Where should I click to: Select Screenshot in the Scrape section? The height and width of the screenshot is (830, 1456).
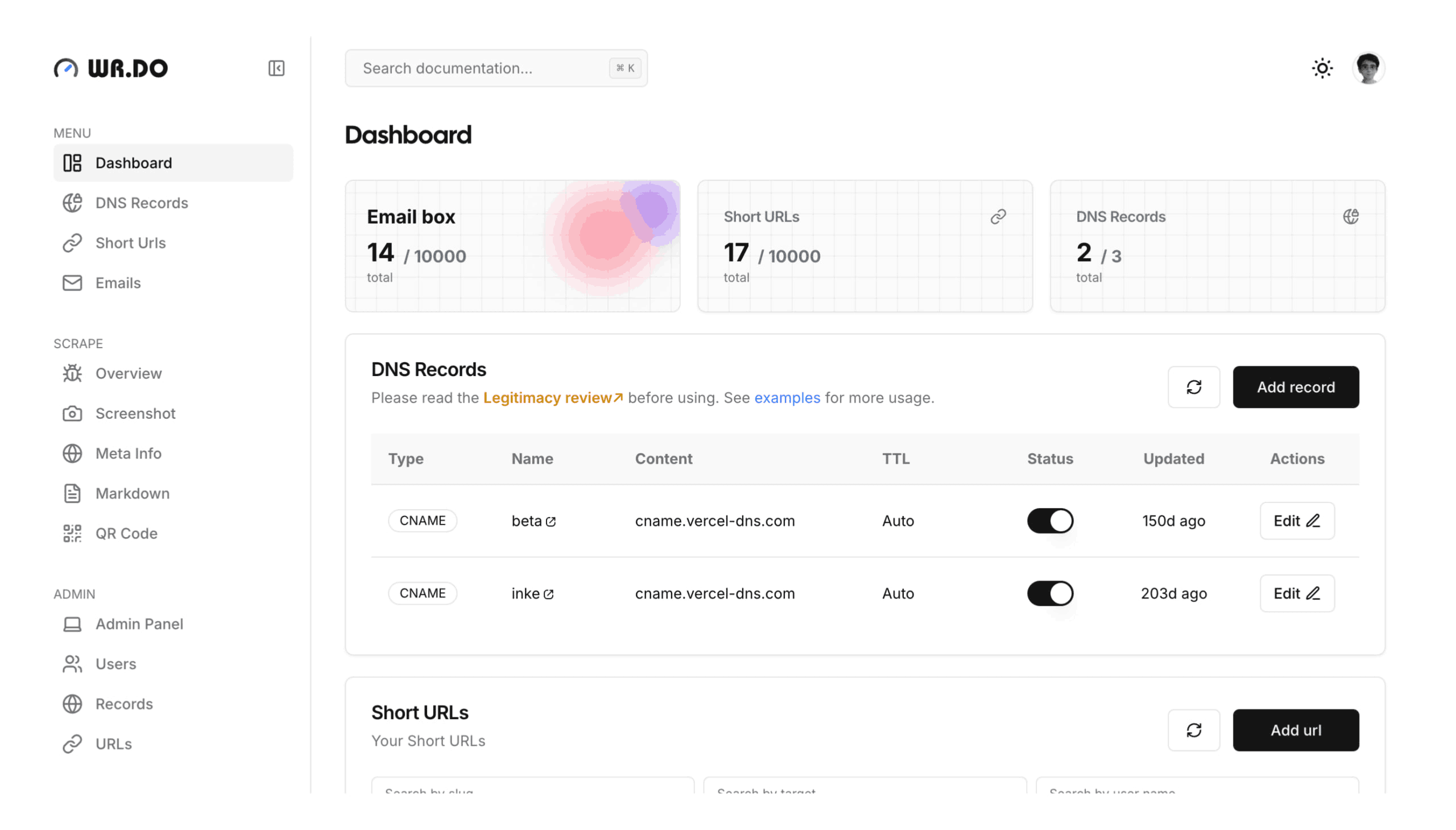click(x=135, y=414)
